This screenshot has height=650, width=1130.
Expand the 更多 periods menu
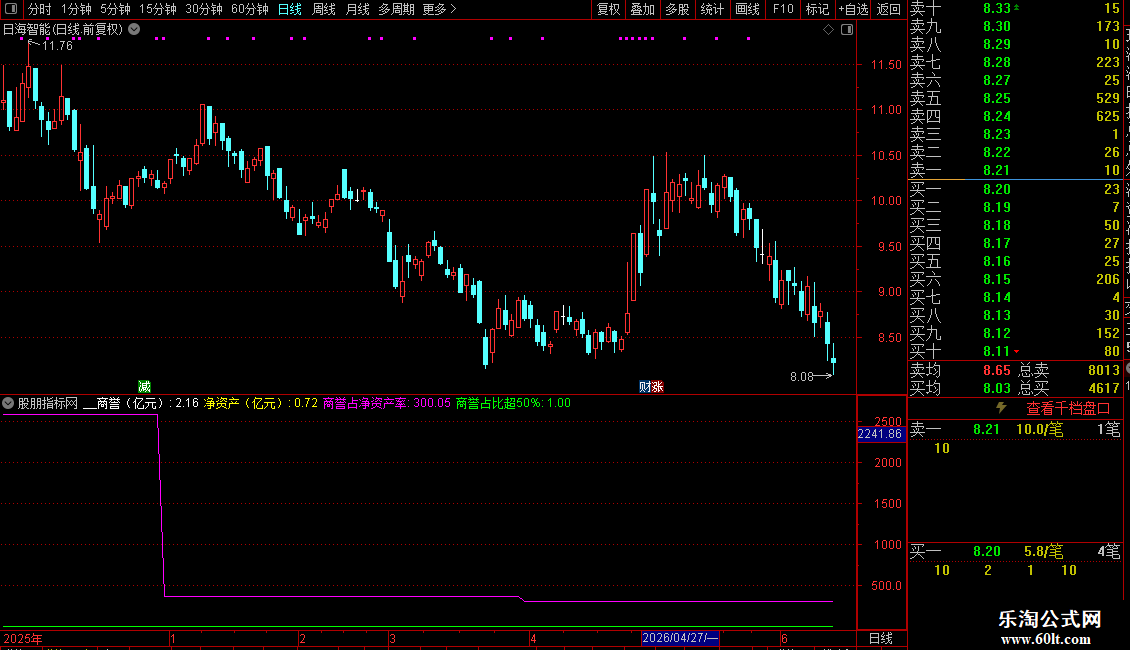click(x=439, y=9)
